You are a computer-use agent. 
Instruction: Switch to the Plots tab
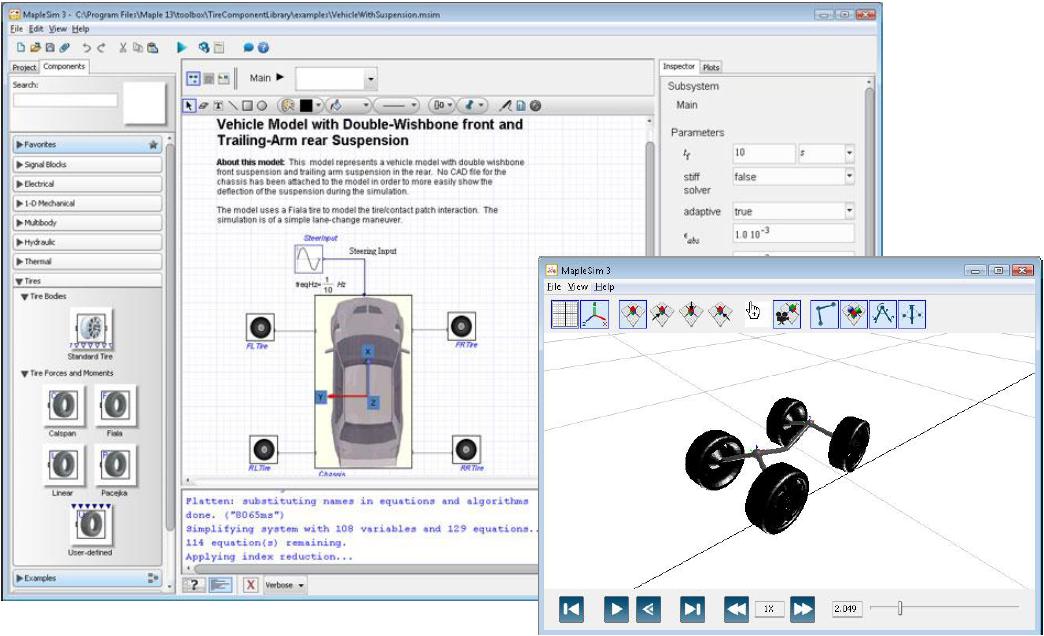[x=710, y=67]
